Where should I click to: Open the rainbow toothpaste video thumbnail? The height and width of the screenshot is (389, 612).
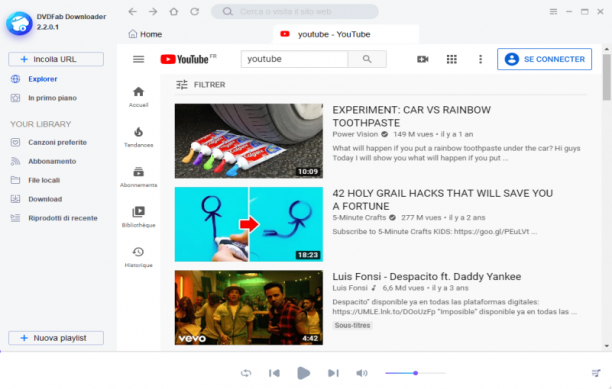[249, 141]
